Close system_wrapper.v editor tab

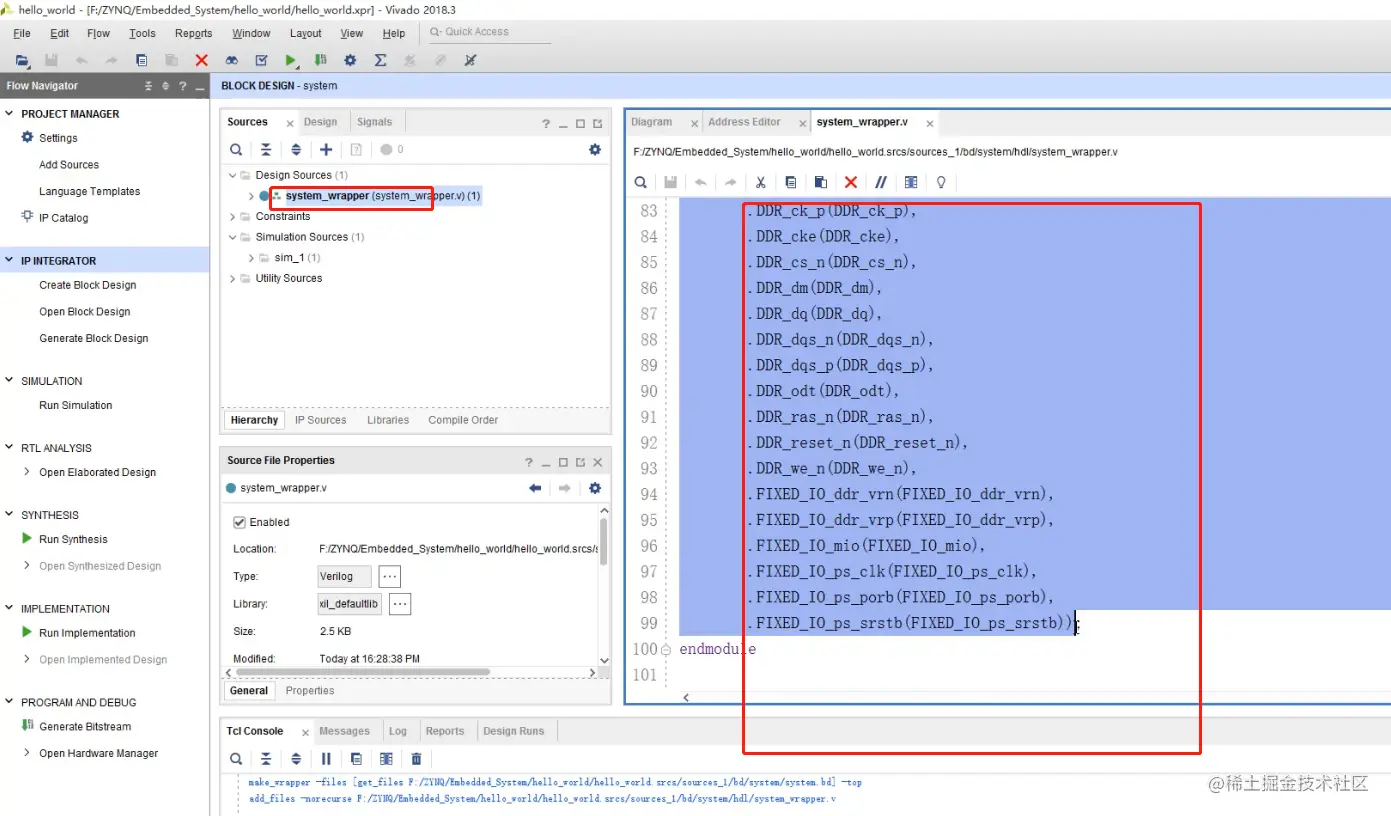point(930,123)
